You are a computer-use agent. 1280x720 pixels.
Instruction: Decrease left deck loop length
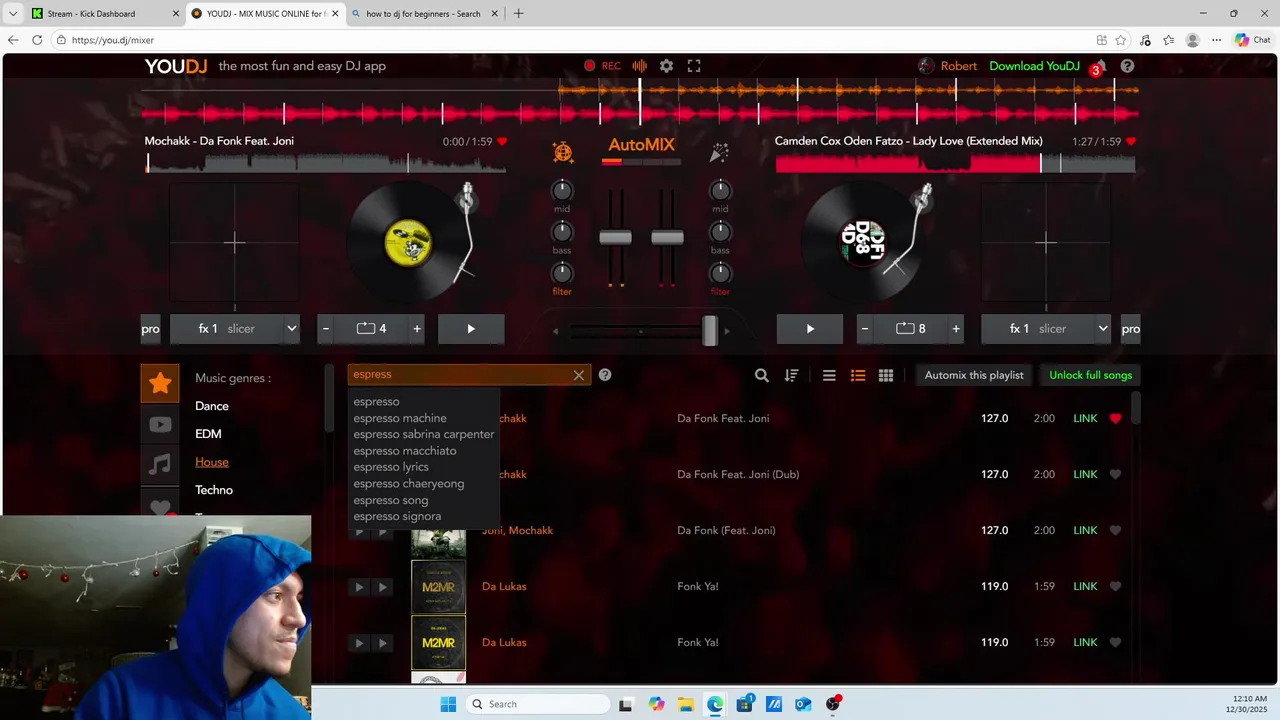[x=325, y=328]
